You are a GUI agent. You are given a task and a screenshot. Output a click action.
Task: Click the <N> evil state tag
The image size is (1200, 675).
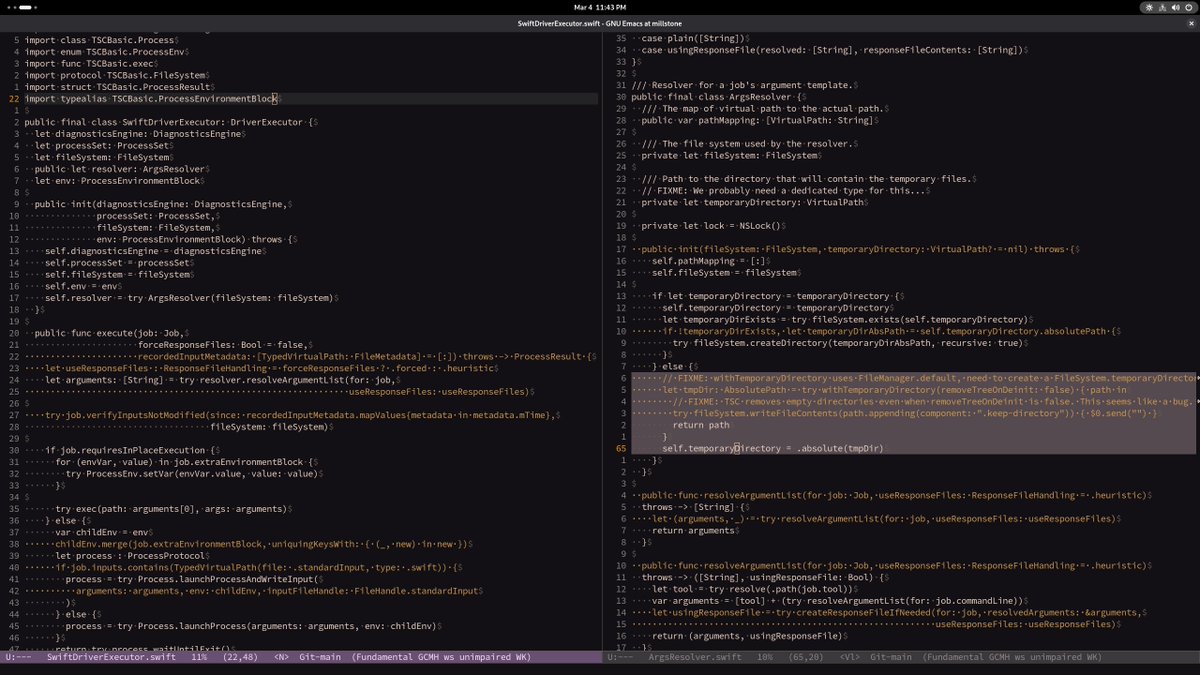coord(281,657)
